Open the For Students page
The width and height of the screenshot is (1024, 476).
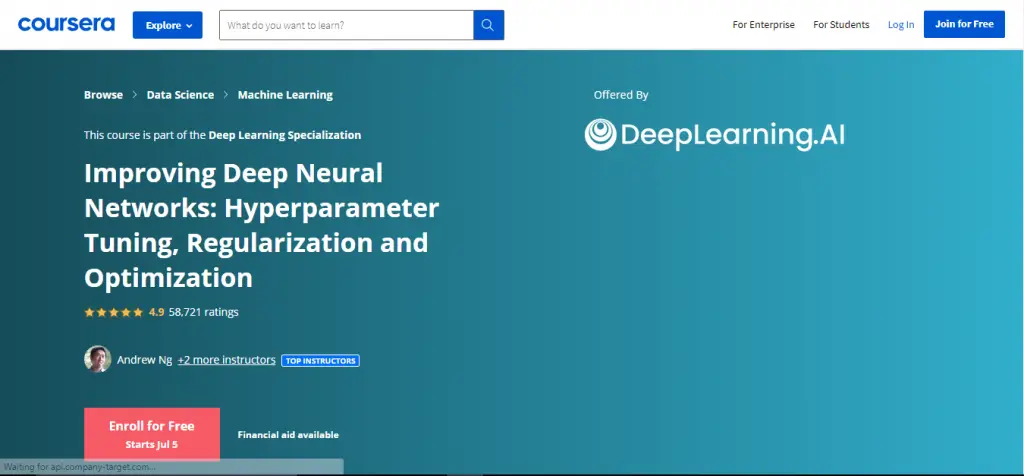pos(841,25)
